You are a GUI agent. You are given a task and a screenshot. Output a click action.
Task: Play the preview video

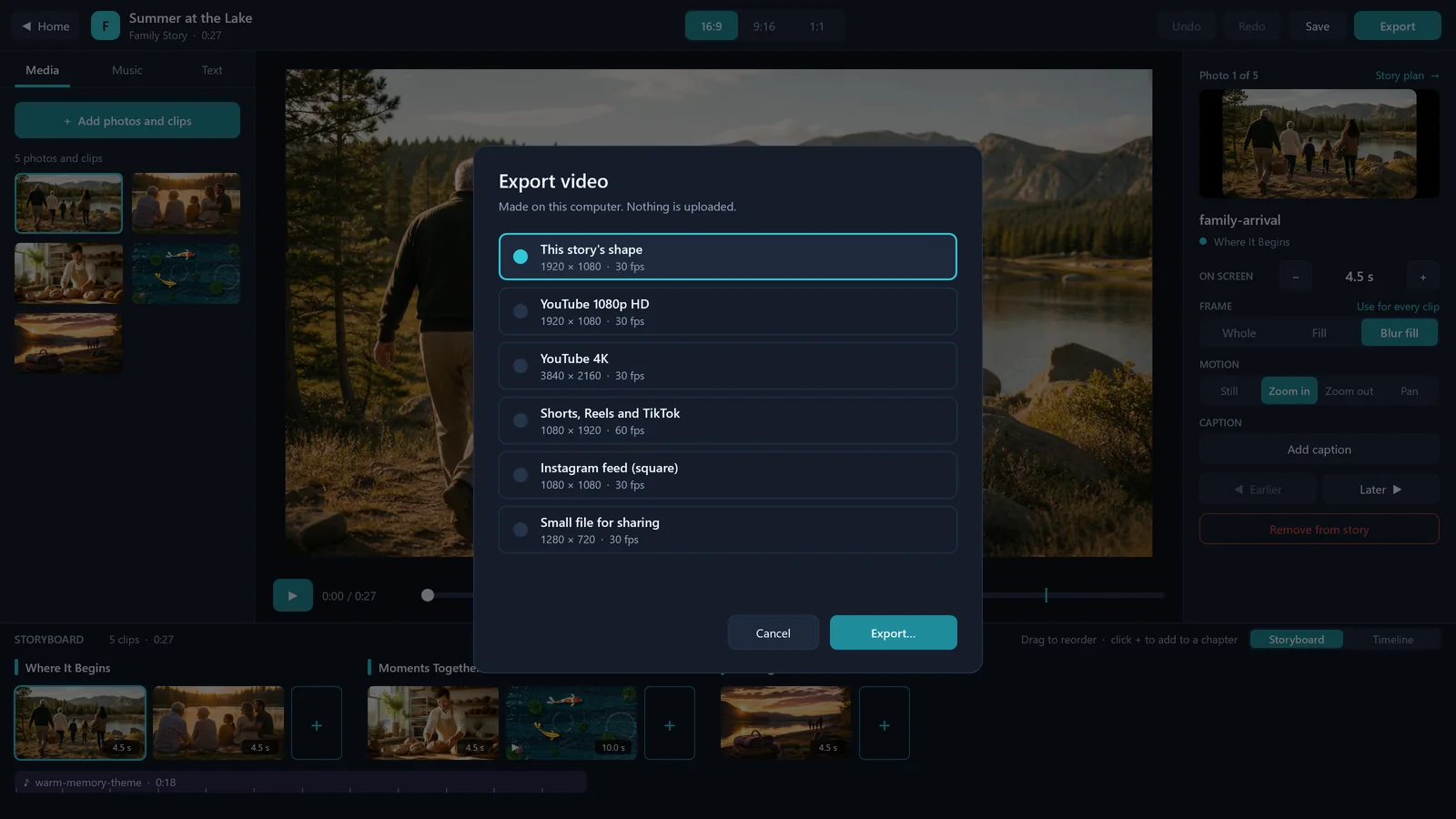coord(293,596)
